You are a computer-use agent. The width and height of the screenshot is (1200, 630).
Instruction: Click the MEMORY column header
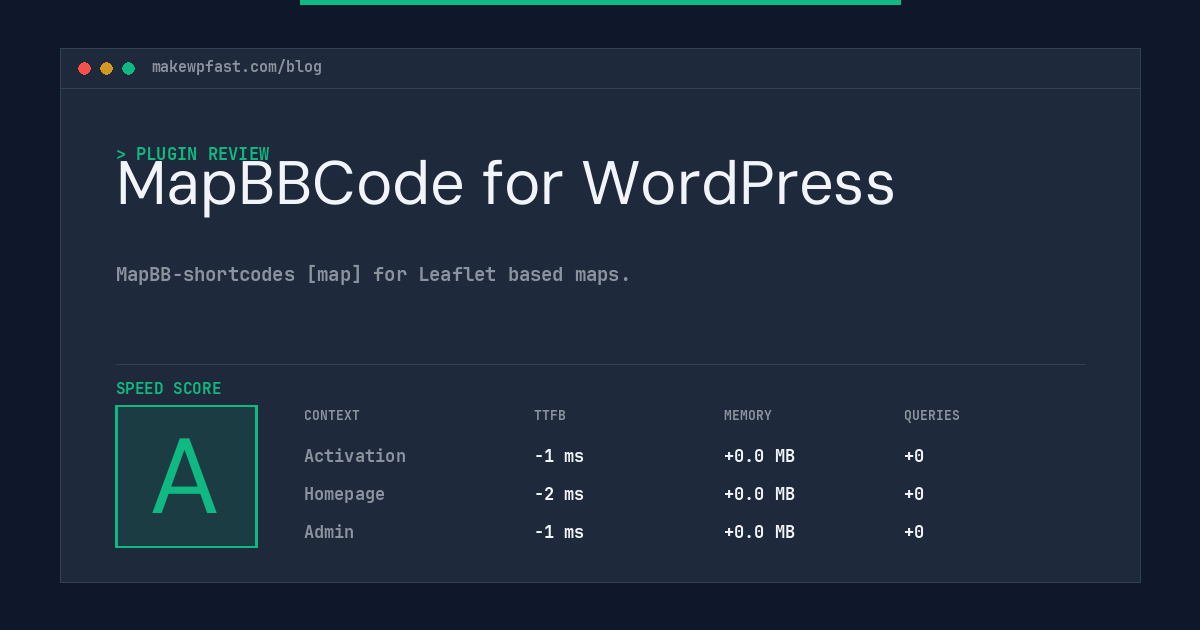(x=748, y=416)
